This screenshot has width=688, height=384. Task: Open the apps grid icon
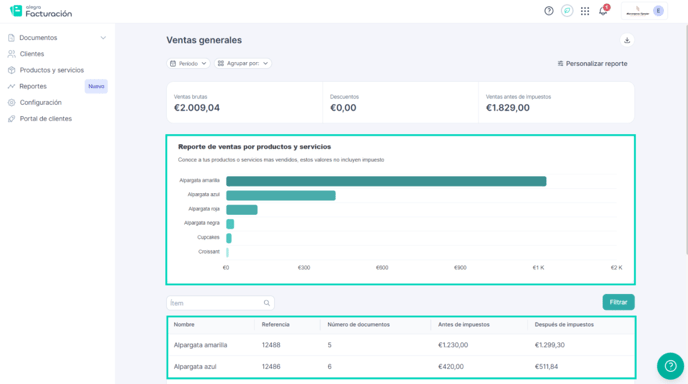(585, 11)
